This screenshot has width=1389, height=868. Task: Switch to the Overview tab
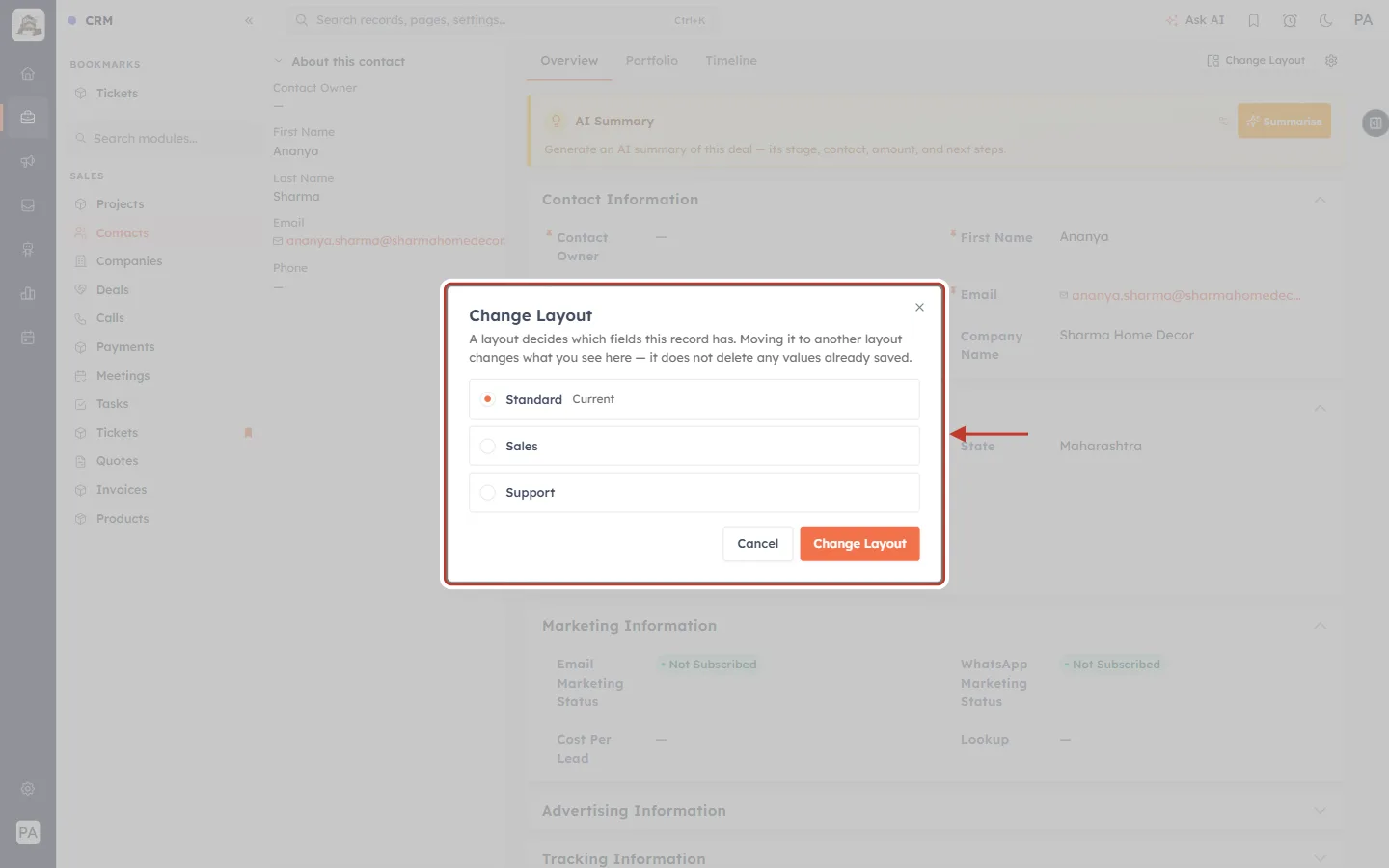(x=569, y=61)
